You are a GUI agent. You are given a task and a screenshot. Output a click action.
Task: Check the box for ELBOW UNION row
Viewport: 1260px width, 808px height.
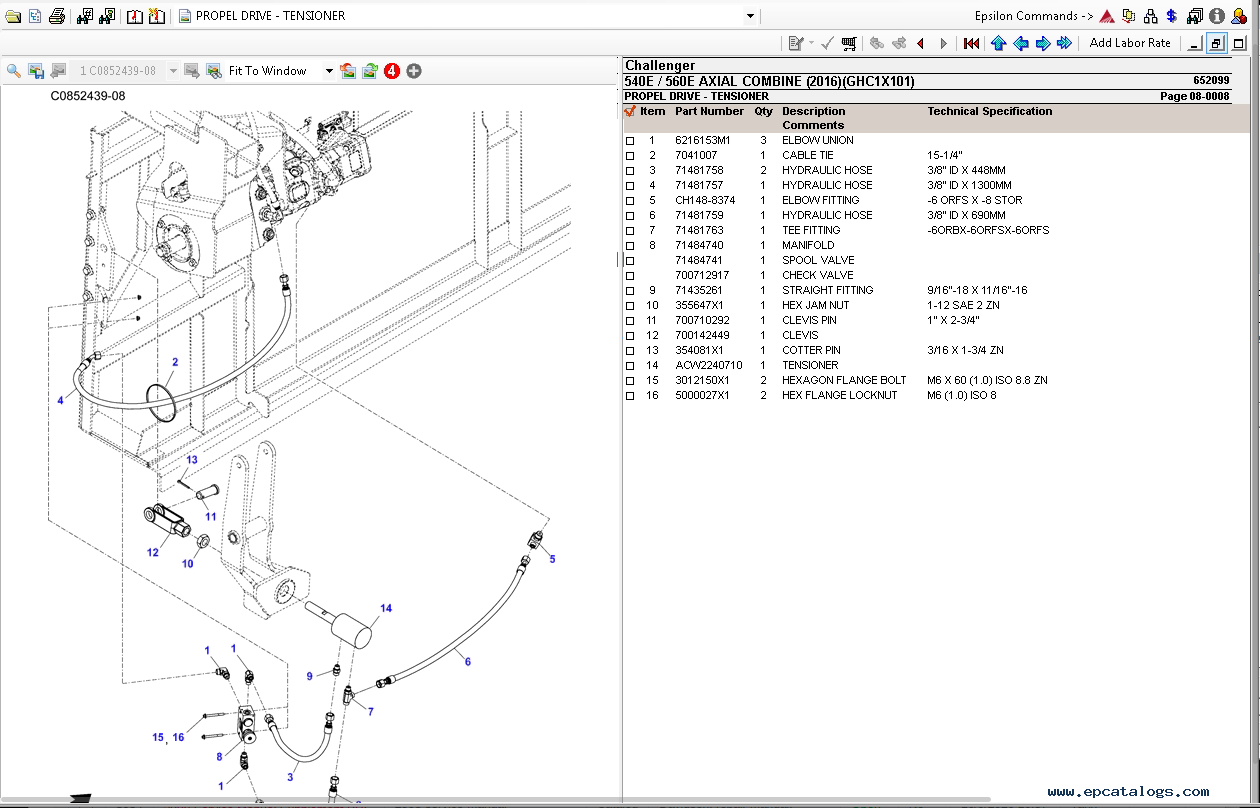[630, 141]
